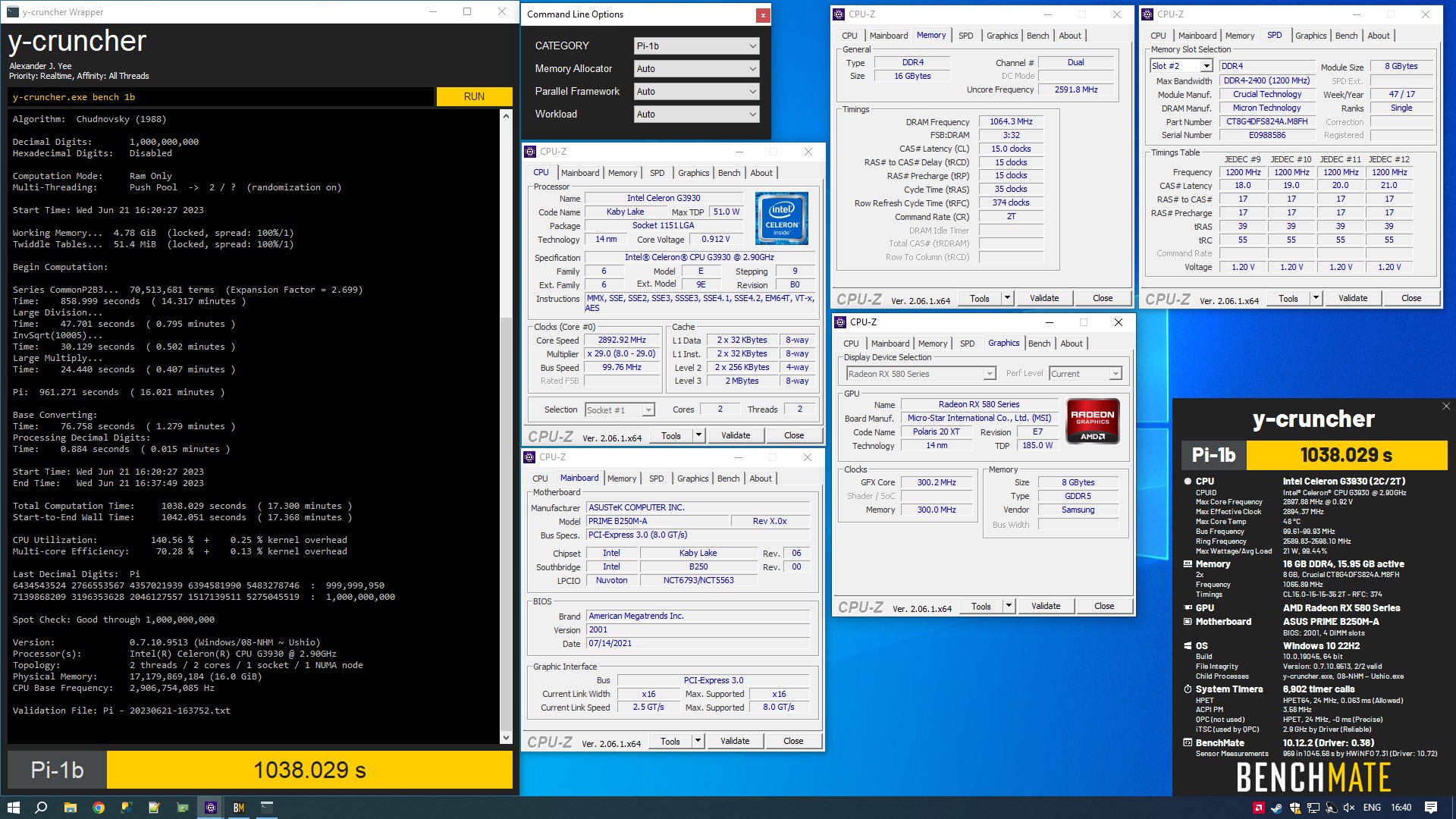
Task: Open the Workload dropdown
Action: (696, 115)
